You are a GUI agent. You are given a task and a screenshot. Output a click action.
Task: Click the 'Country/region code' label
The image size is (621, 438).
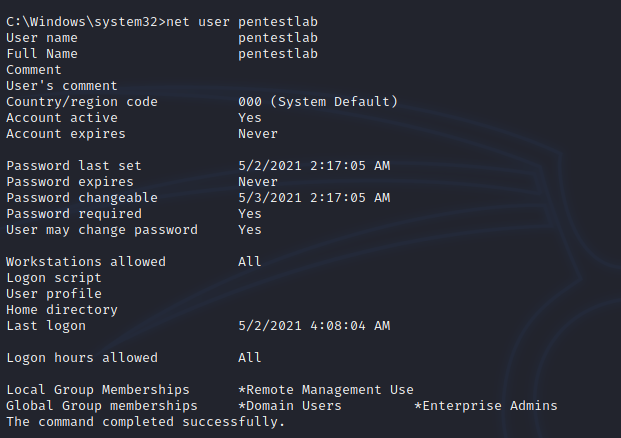(x=81, y=102)
